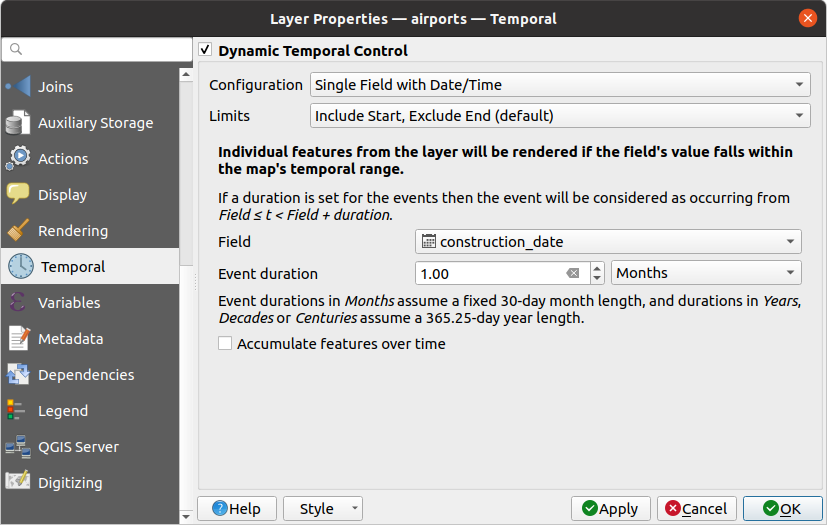This screenshot has height=525, width=827.
Task: Open the QGIS Server icon
Action: 19,447
